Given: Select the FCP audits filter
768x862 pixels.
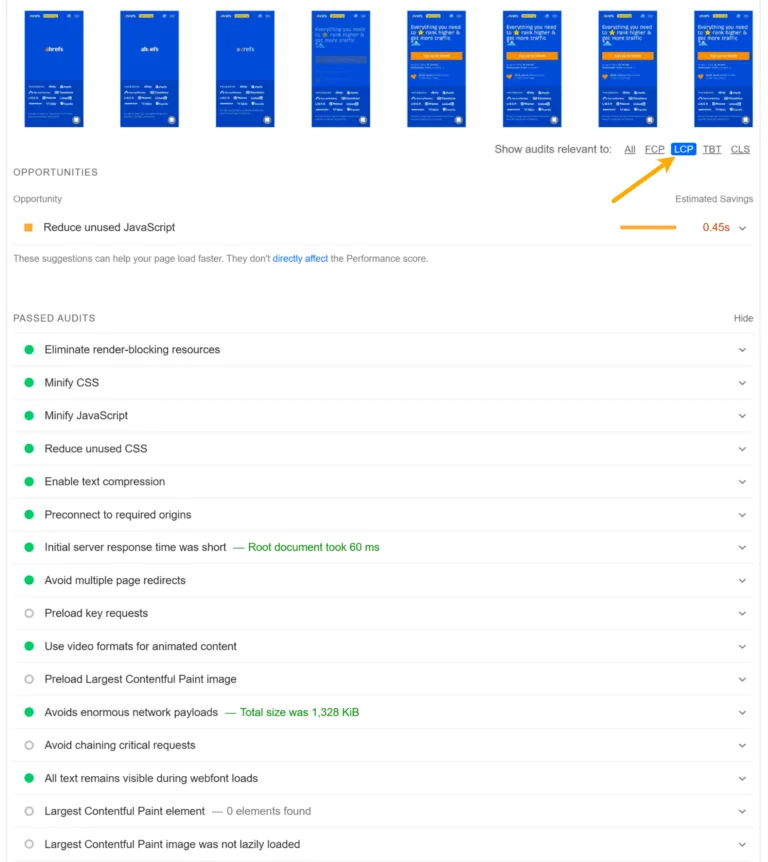Looking at the screenshot, I should (654, 150).
